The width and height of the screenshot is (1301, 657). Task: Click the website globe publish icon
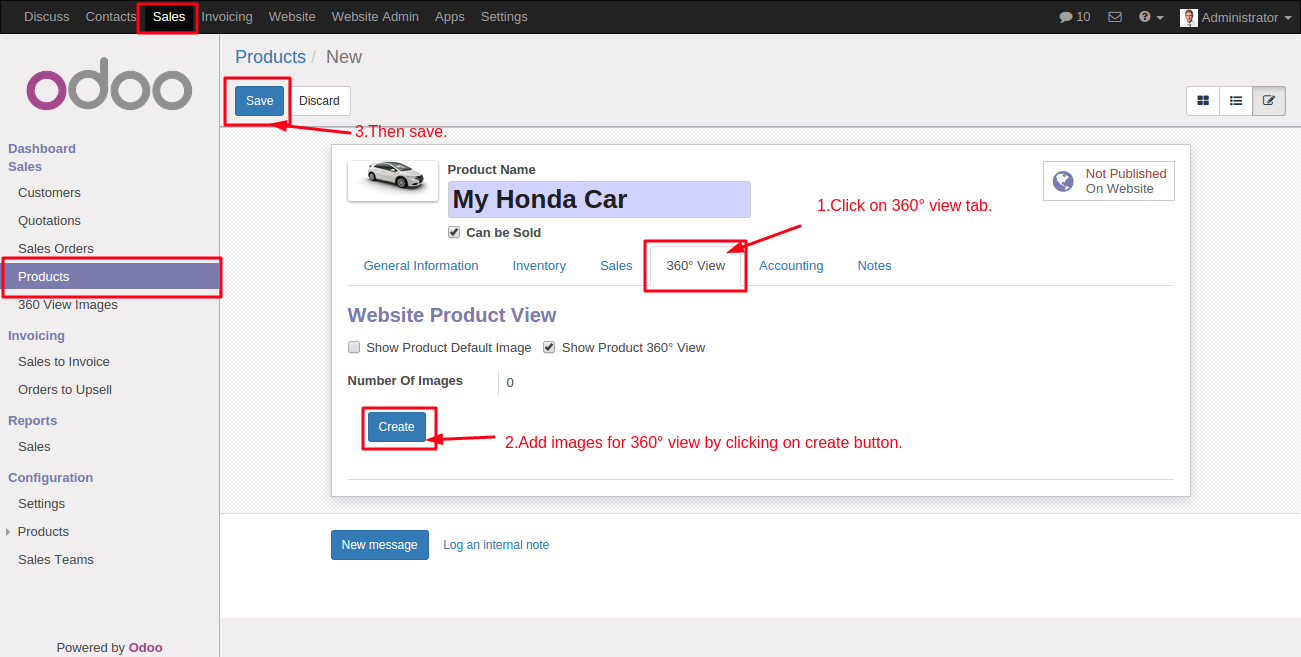tap(1063, 181)
